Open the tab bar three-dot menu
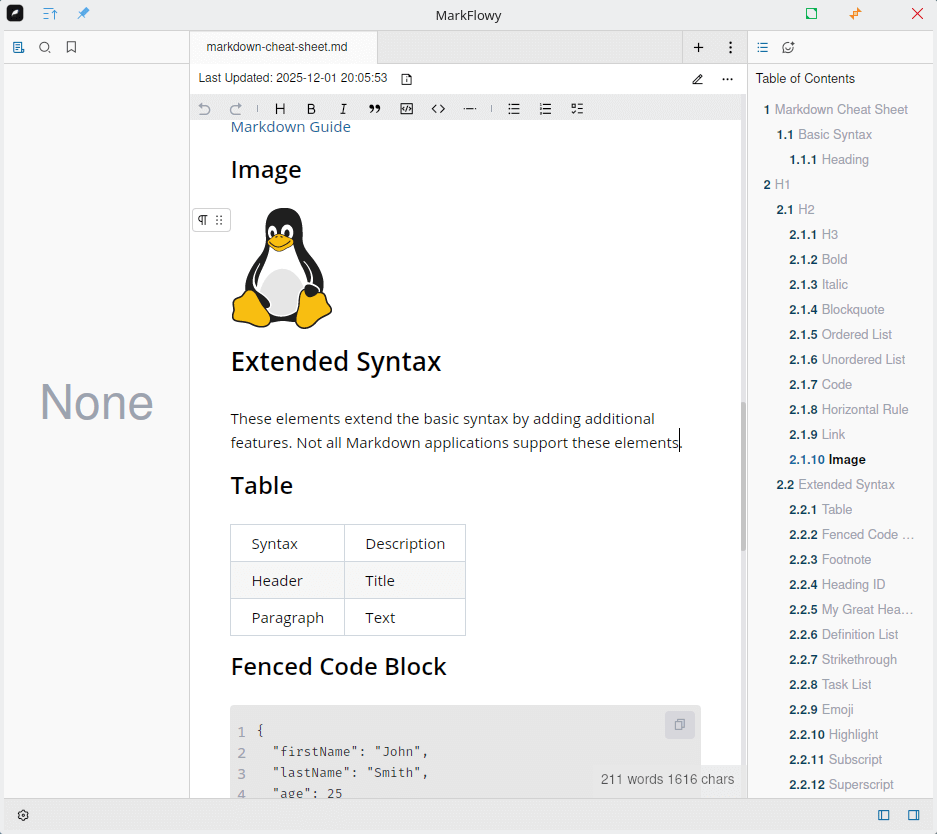The height and width of the screenshot is (834, 937). point(730,47)
